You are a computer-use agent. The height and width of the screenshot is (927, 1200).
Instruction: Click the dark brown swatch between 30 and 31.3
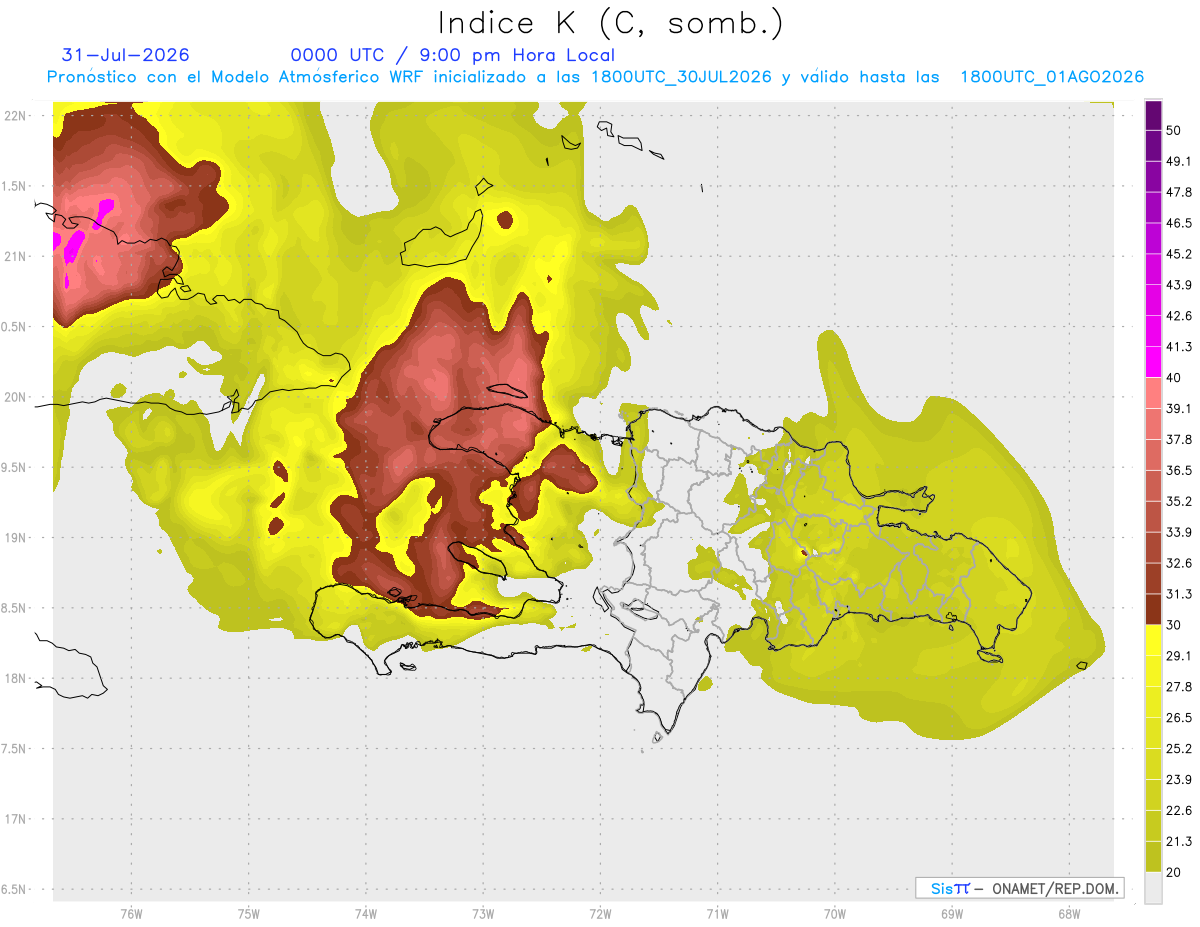coord(1153,609)
